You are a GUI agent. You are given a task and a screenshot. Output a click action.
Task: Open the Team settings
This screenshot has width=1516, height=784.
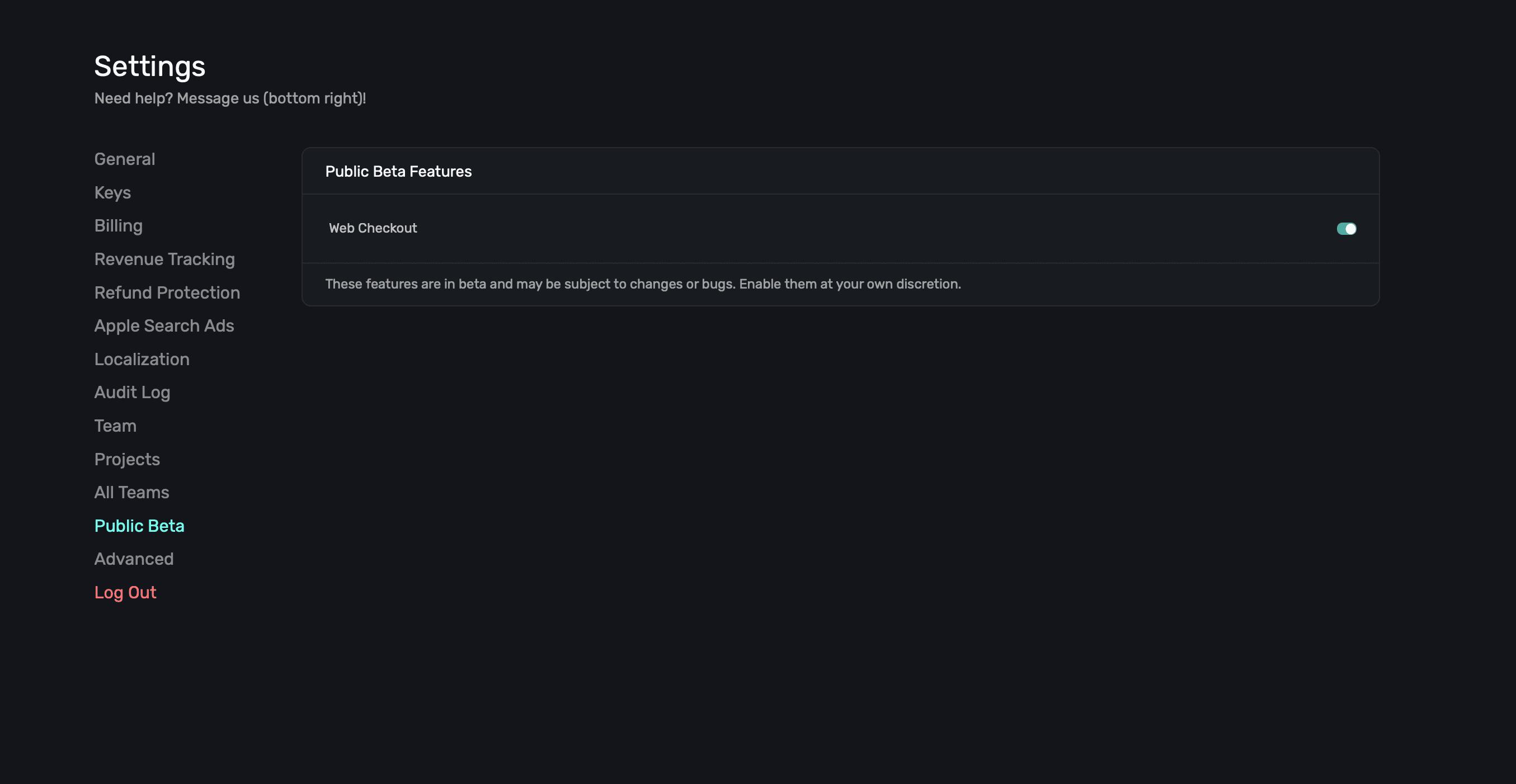point(115,426)
